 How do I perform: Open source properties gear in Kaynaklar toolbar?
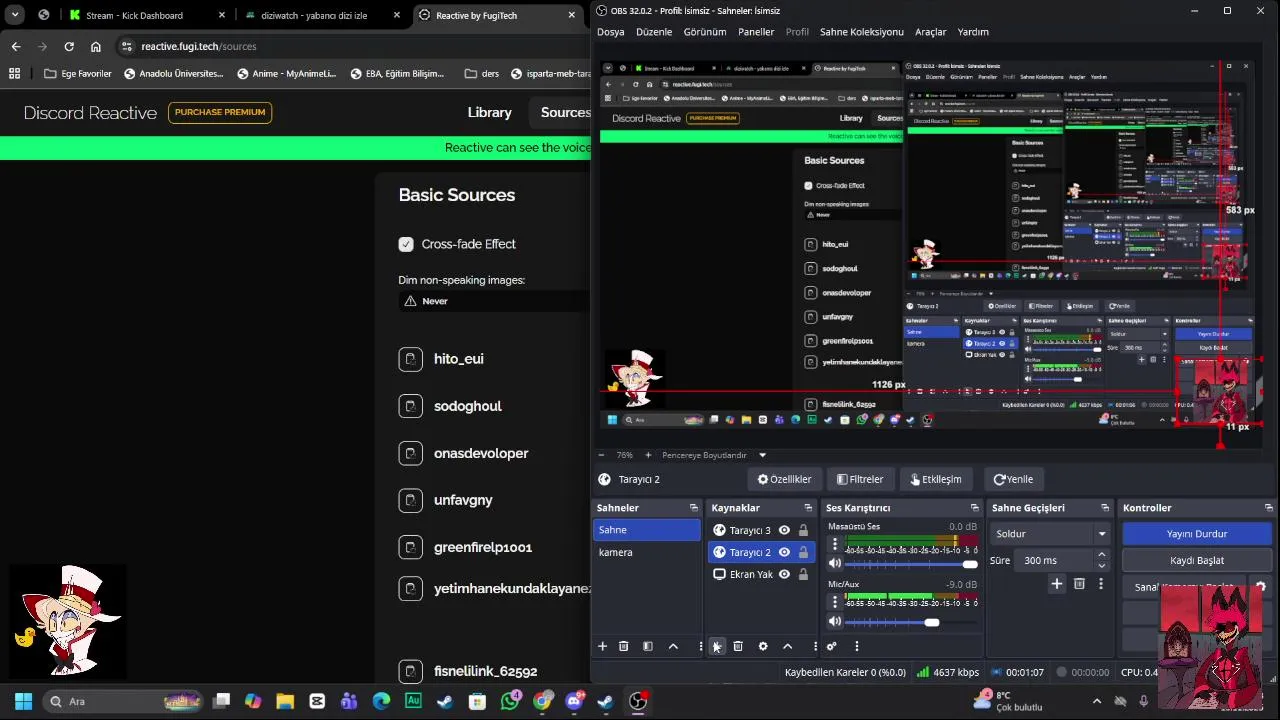pos(763,646)
